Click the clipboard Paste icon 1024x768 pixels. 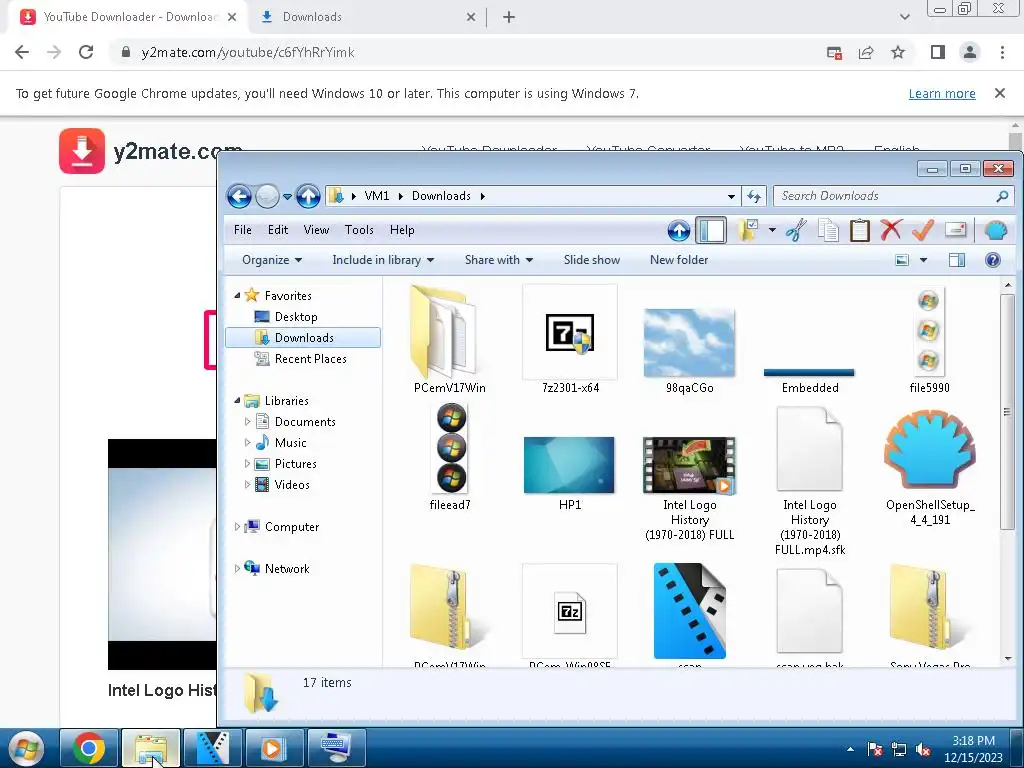(x=859, y=230)
